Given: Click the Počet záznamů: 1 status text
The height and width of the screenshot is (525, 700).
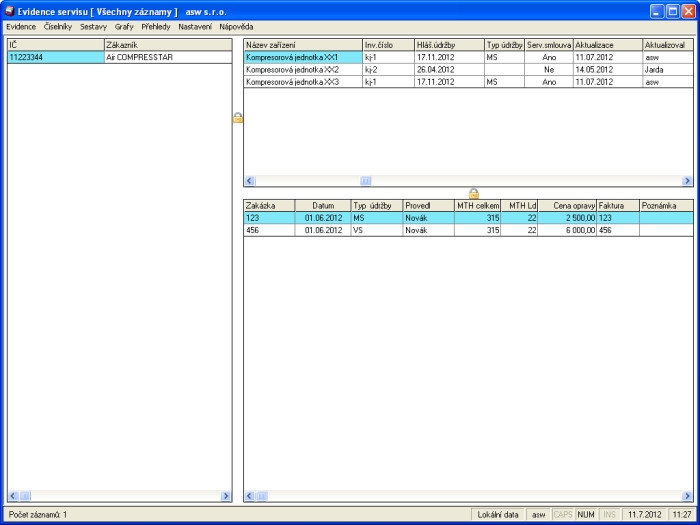Looking at the screenshot, I should tap(38, 515).
